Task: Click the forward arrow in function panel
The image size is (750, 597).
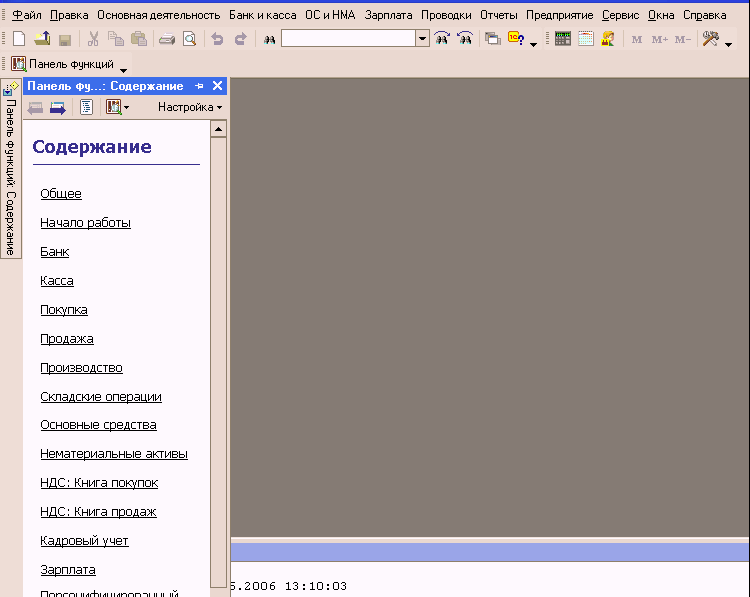Action: pos(58,107)
